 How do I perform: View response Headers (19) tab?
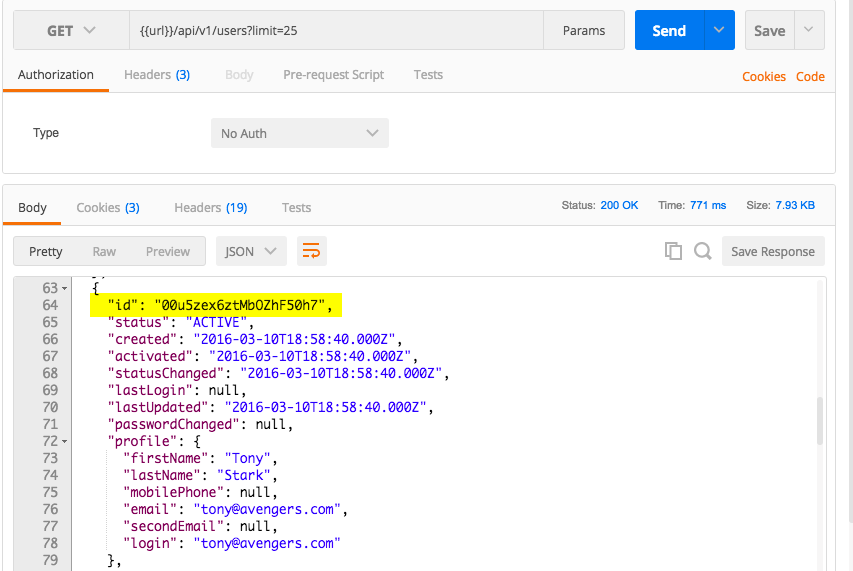tap(210, 208)
